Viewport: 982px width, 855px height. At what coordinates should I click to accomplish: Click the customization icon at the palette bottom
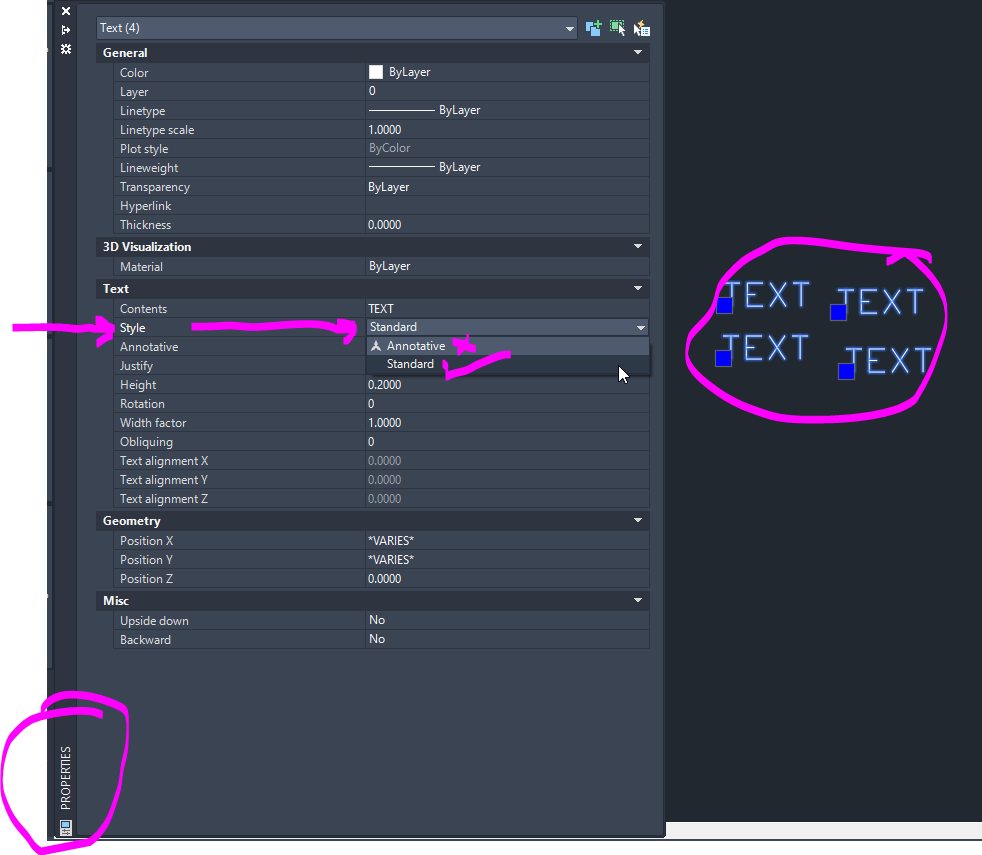tap(64, 828)
